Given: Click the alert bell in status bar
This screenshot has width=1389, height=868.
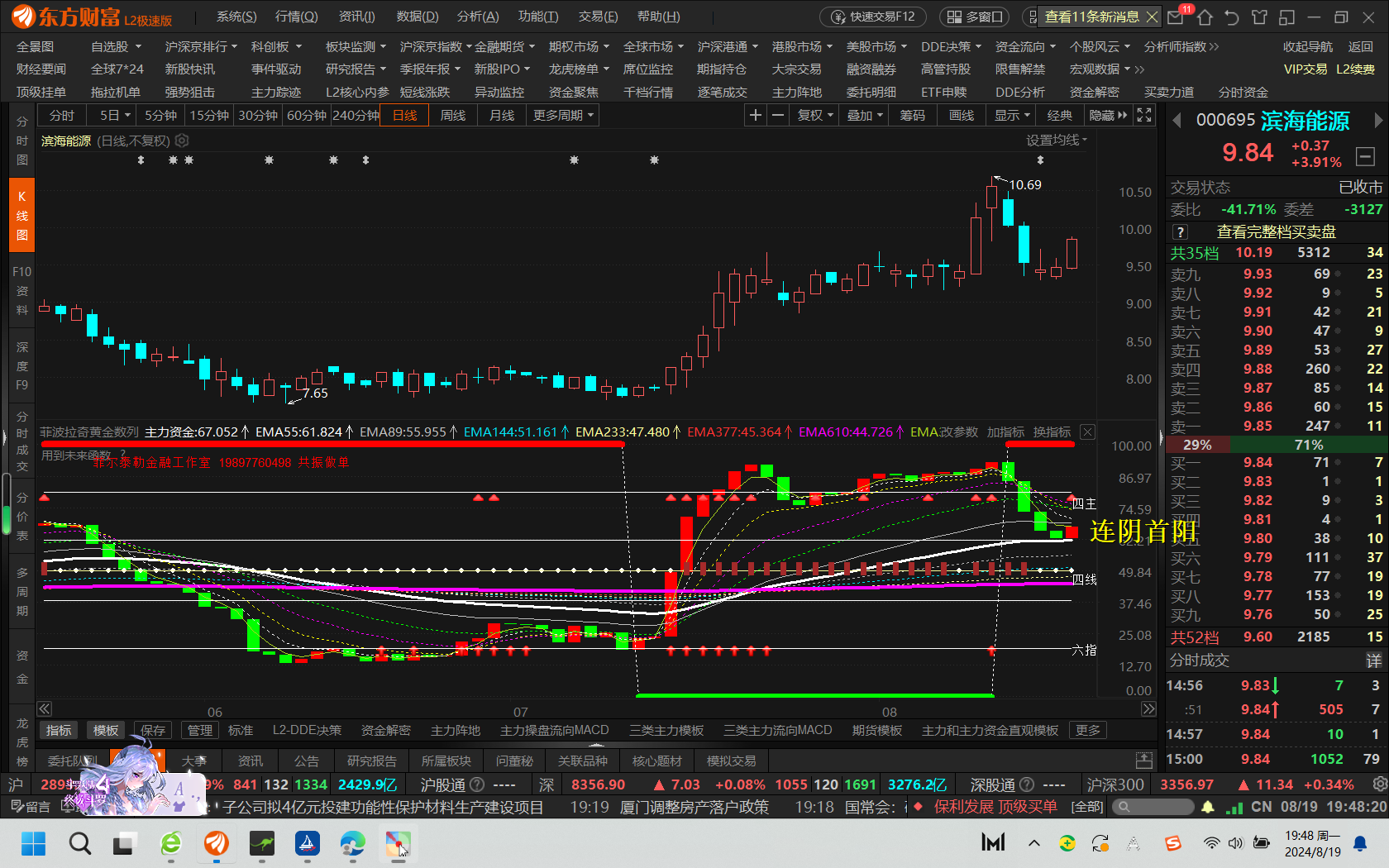Looking at the screenshot, I should [x=1208, y=807].
